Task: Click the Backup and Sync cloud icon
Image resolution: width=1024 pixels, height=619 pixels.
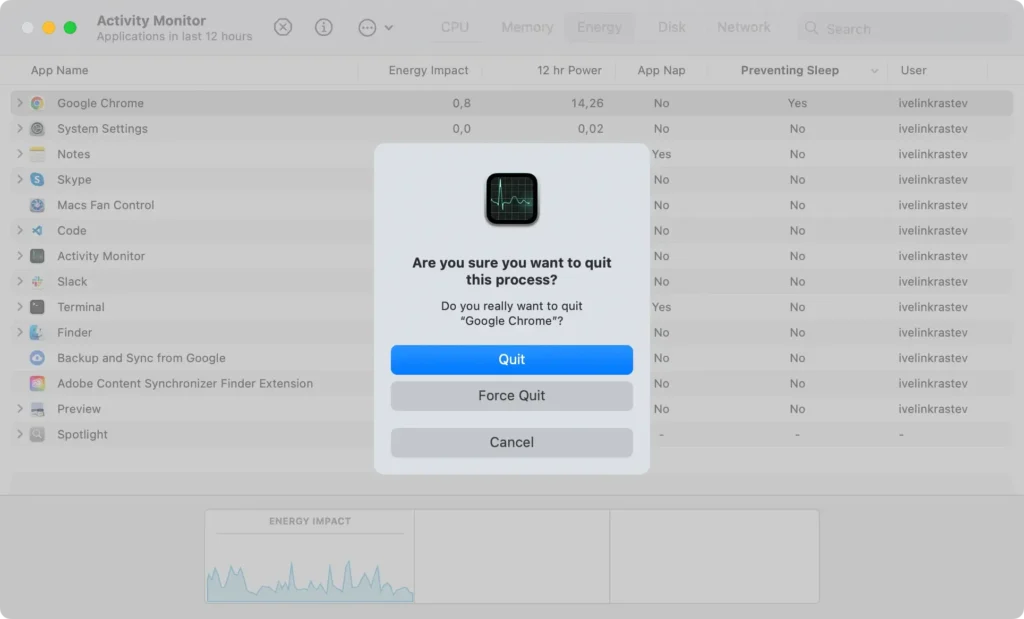Action: click(37, 358)
